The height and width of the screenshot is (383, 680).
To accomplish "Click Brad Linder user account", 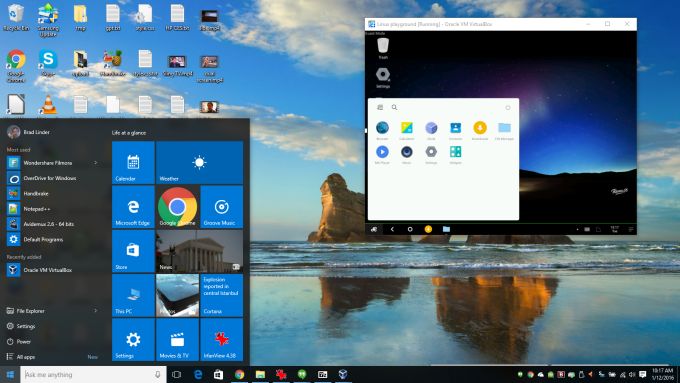I will 29,132.
